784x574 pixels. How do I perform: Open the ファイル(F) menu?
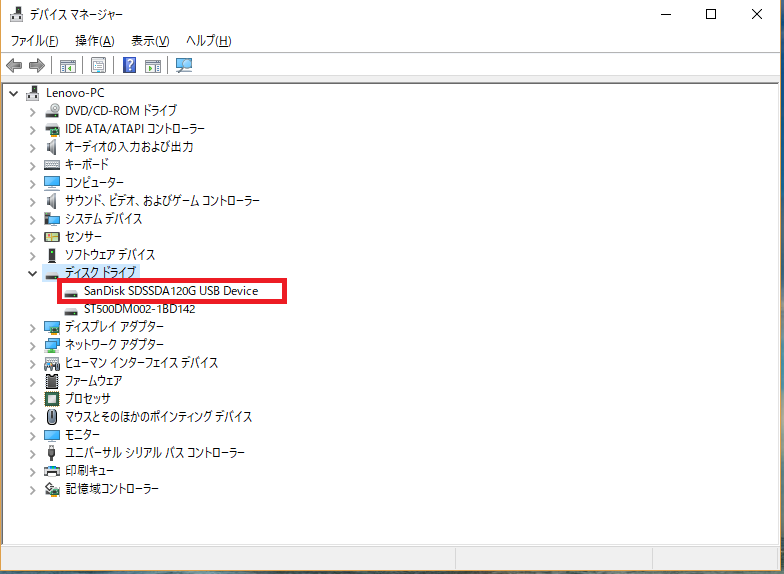click(x=34, y=41)
